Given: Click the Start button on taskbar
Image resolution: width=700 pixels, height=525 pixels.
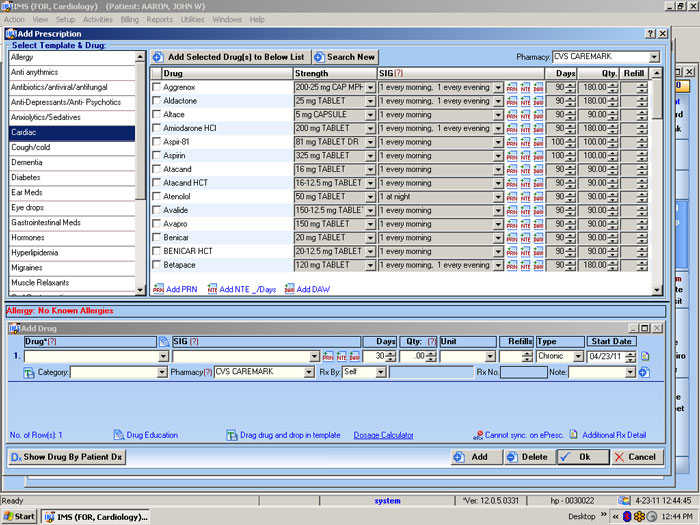Looking at the screenshot, I should [x=19, y=517].
